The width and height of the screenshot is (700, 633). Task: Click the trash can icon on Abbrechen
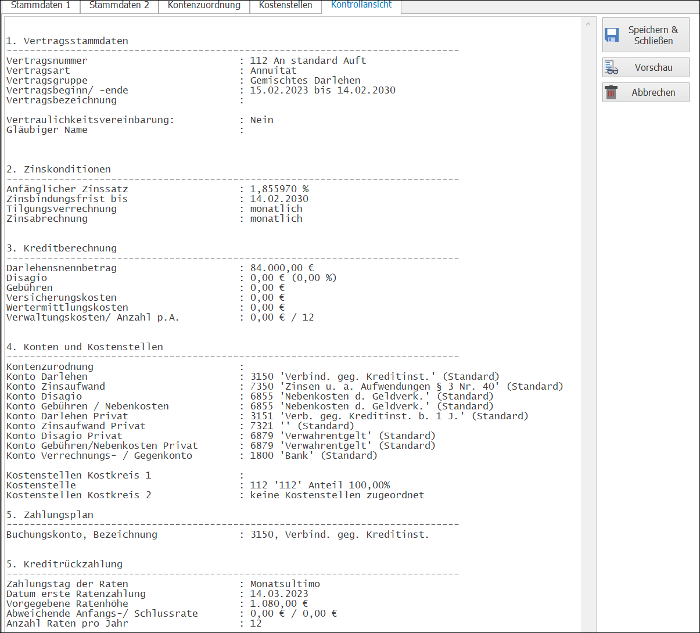pos(611,92)
